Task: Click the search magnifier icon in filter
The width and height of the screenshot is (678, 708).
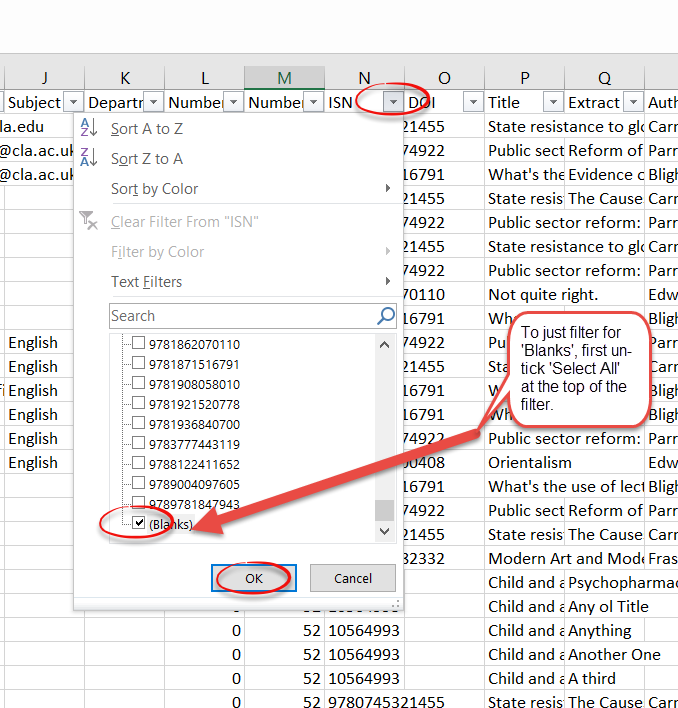Action: pyautogui.click(x=386, y=316)
